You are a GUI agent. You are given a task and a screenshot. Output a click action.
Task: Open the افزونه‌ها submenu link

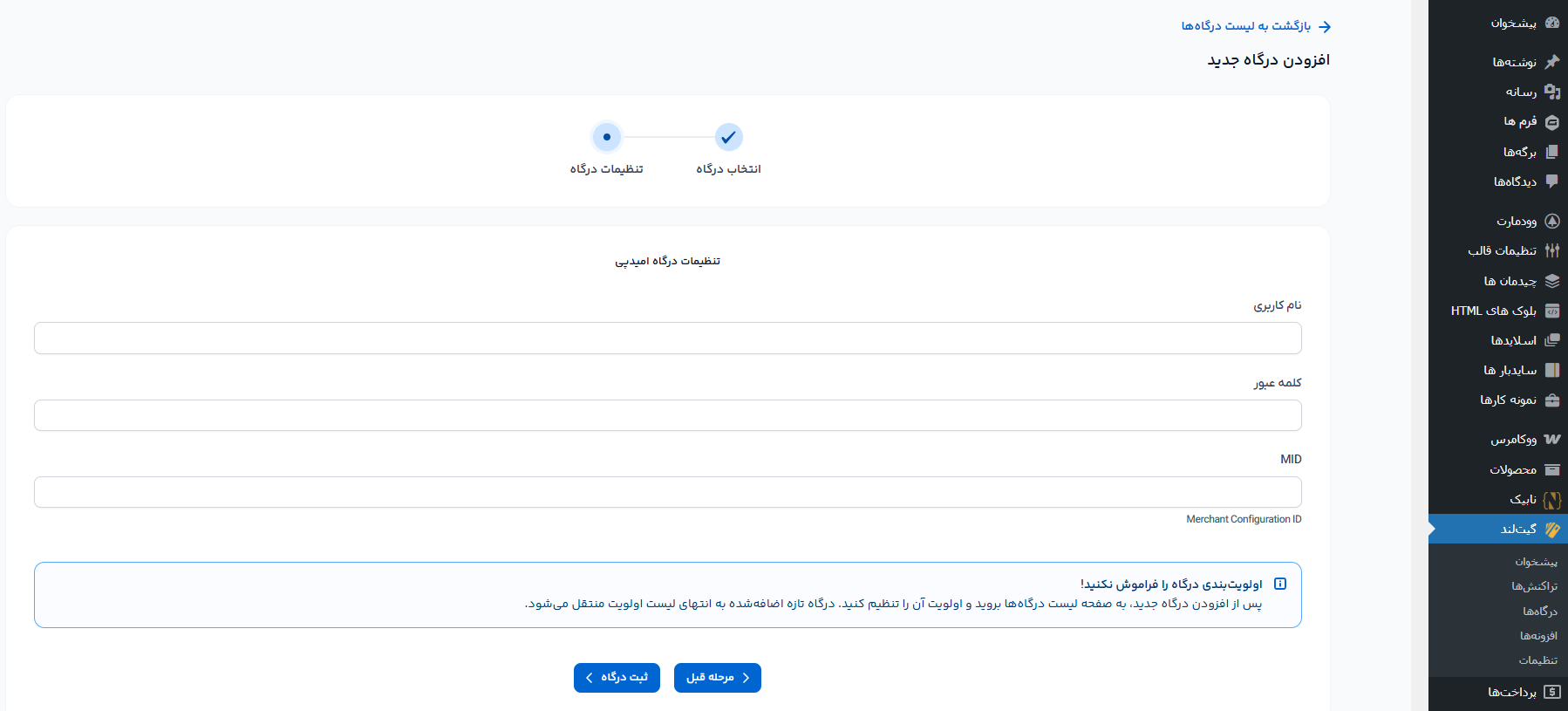1538,636
